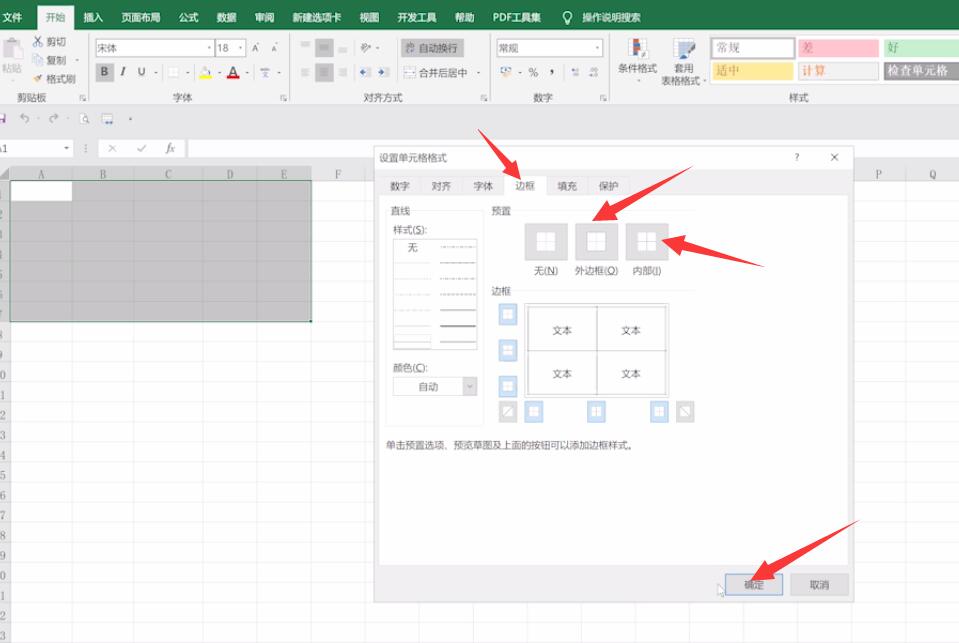Screen dimensions: 959x643
Task: Select the 内部(I) inside border preset
Action: pos(646,242)
